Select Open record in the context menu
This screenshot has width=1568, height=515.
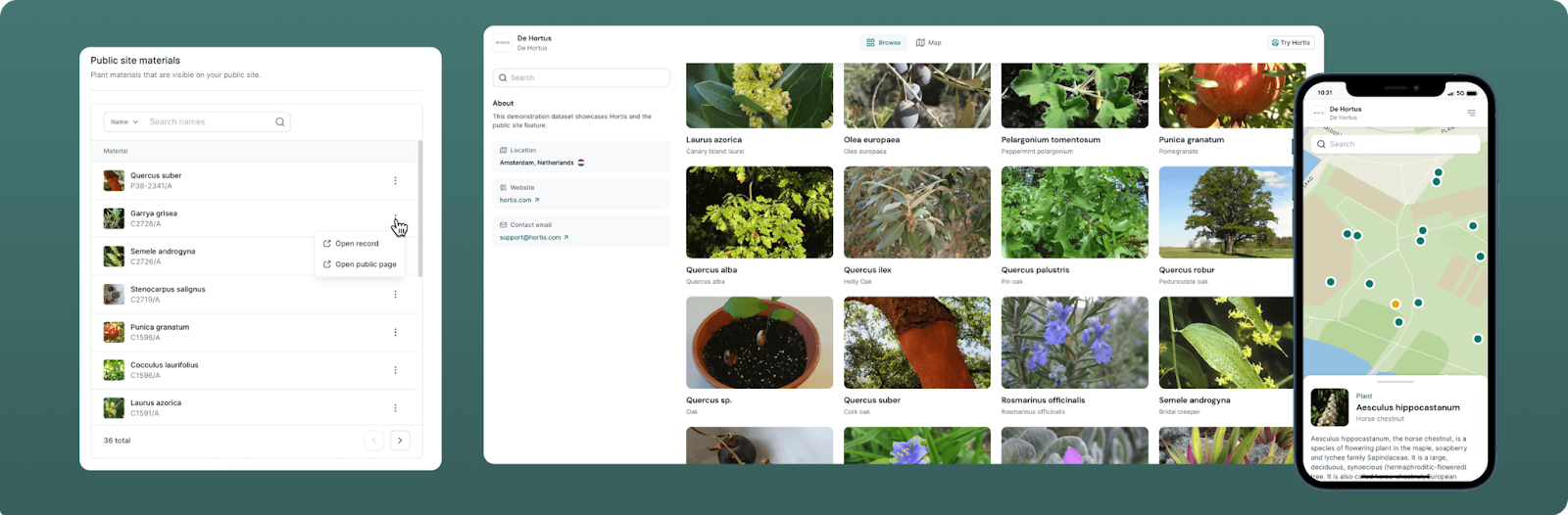(351, 244)
